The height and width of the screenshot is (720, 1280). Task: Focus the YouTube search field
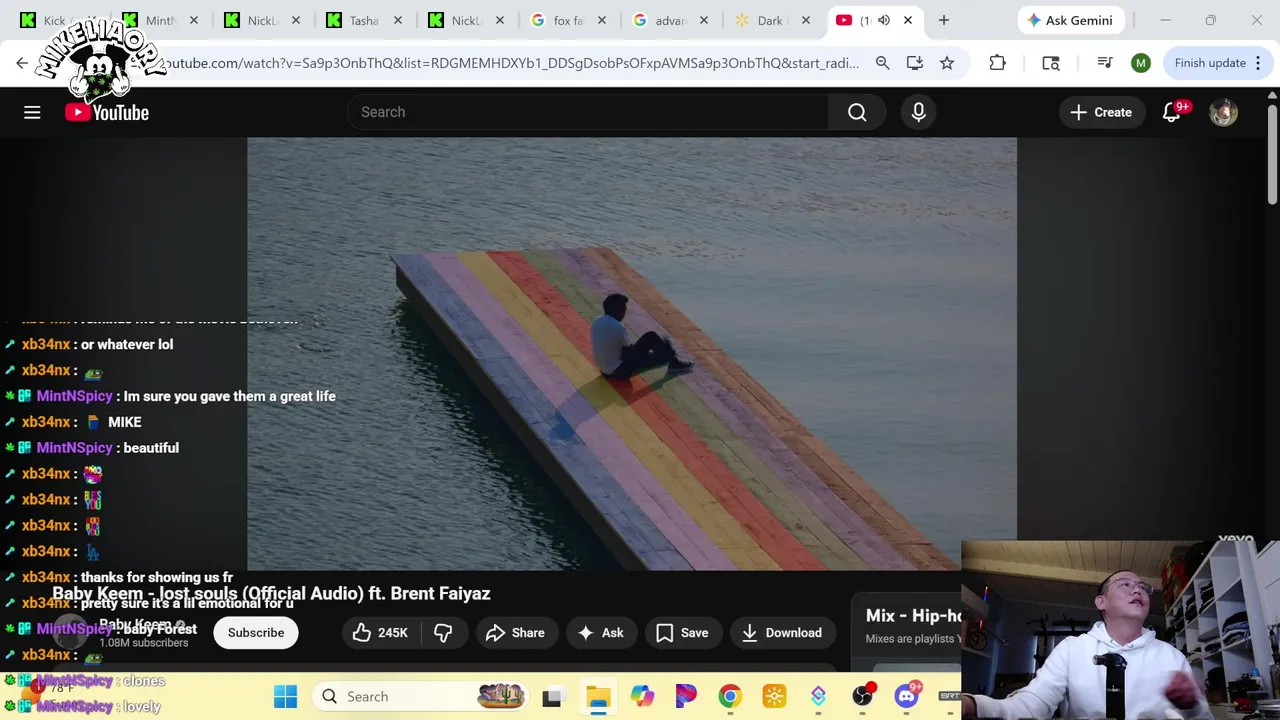click(587, 112)
